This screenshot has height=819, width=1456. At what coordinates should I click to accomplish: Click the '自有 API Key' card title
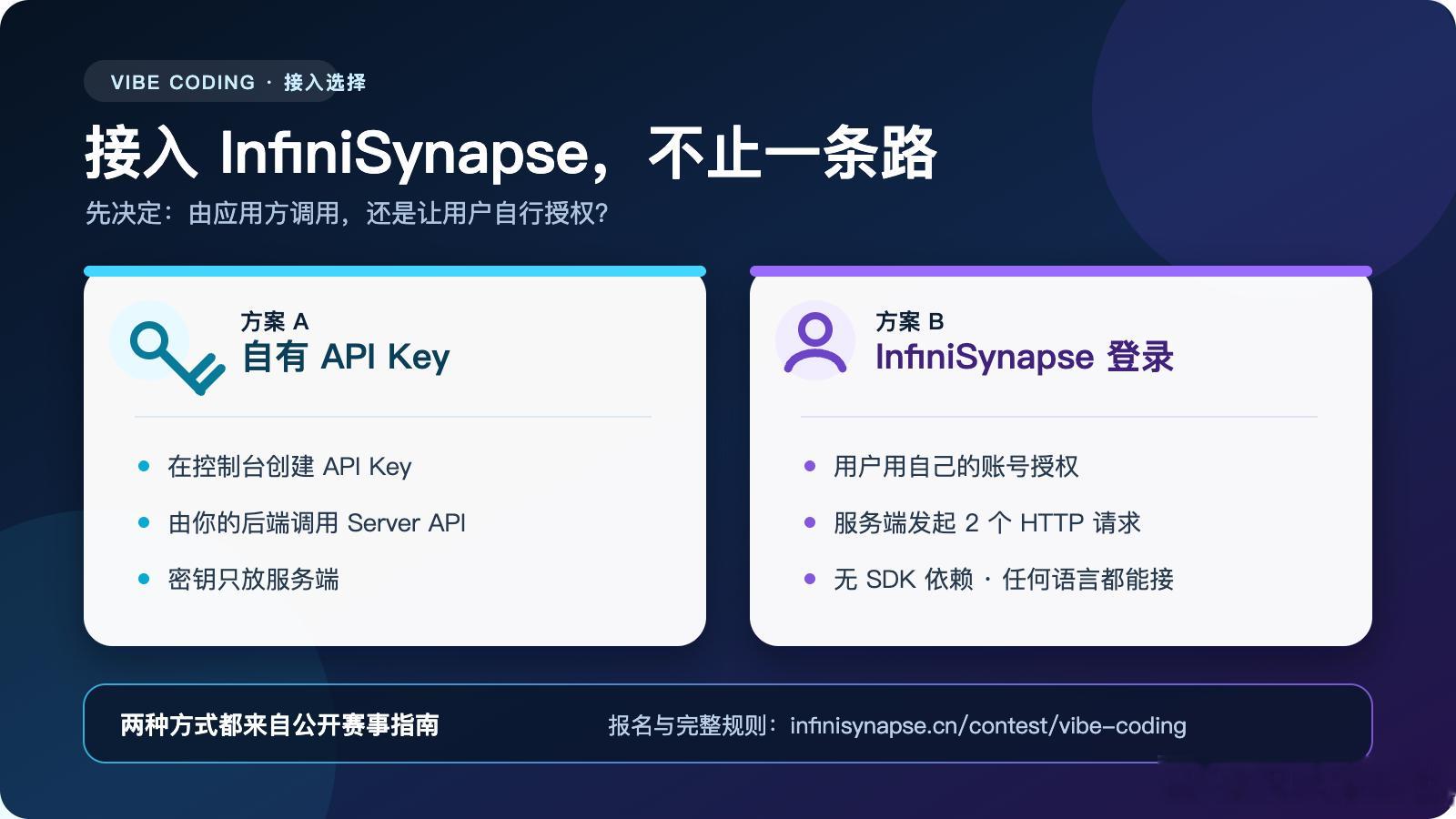(346, 357)
